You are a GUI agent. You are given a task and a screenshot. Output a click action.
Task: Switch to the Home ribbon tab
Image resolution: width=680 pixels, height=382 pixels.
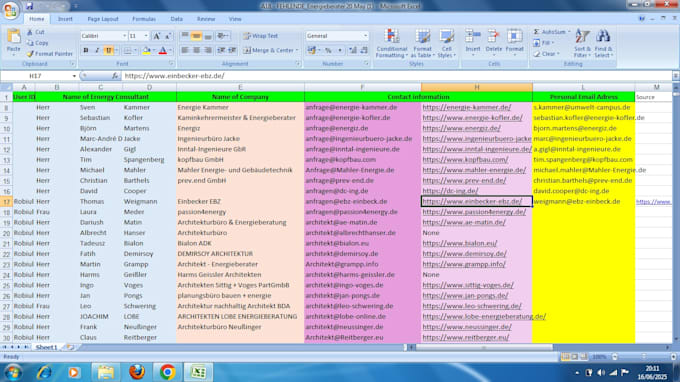pyautogui.click(x=36, y=19)
